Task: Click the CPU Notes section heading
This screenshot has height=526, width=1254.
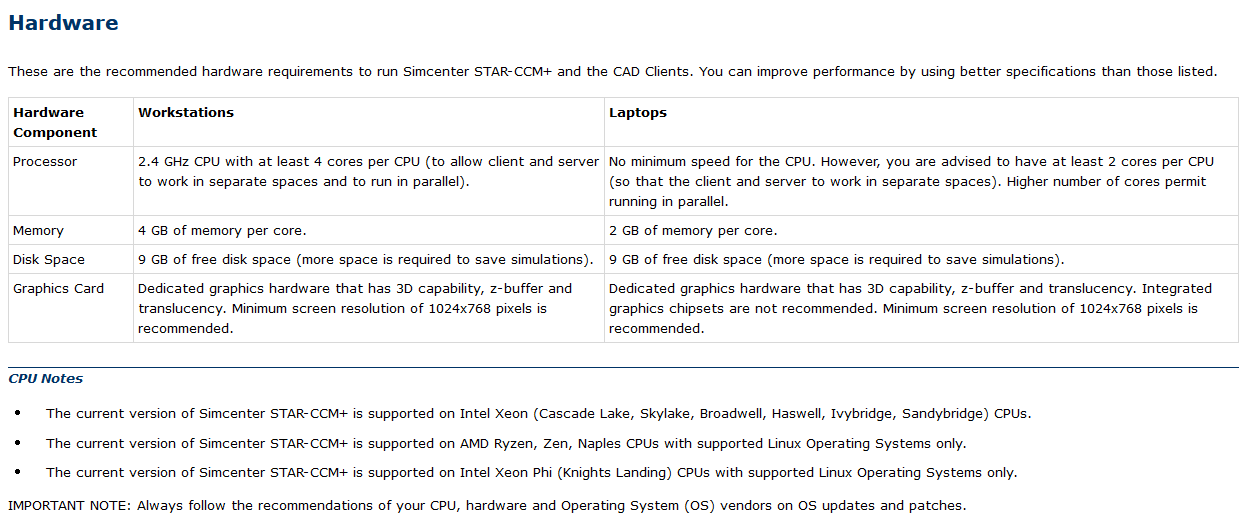Action: (46, 379)
